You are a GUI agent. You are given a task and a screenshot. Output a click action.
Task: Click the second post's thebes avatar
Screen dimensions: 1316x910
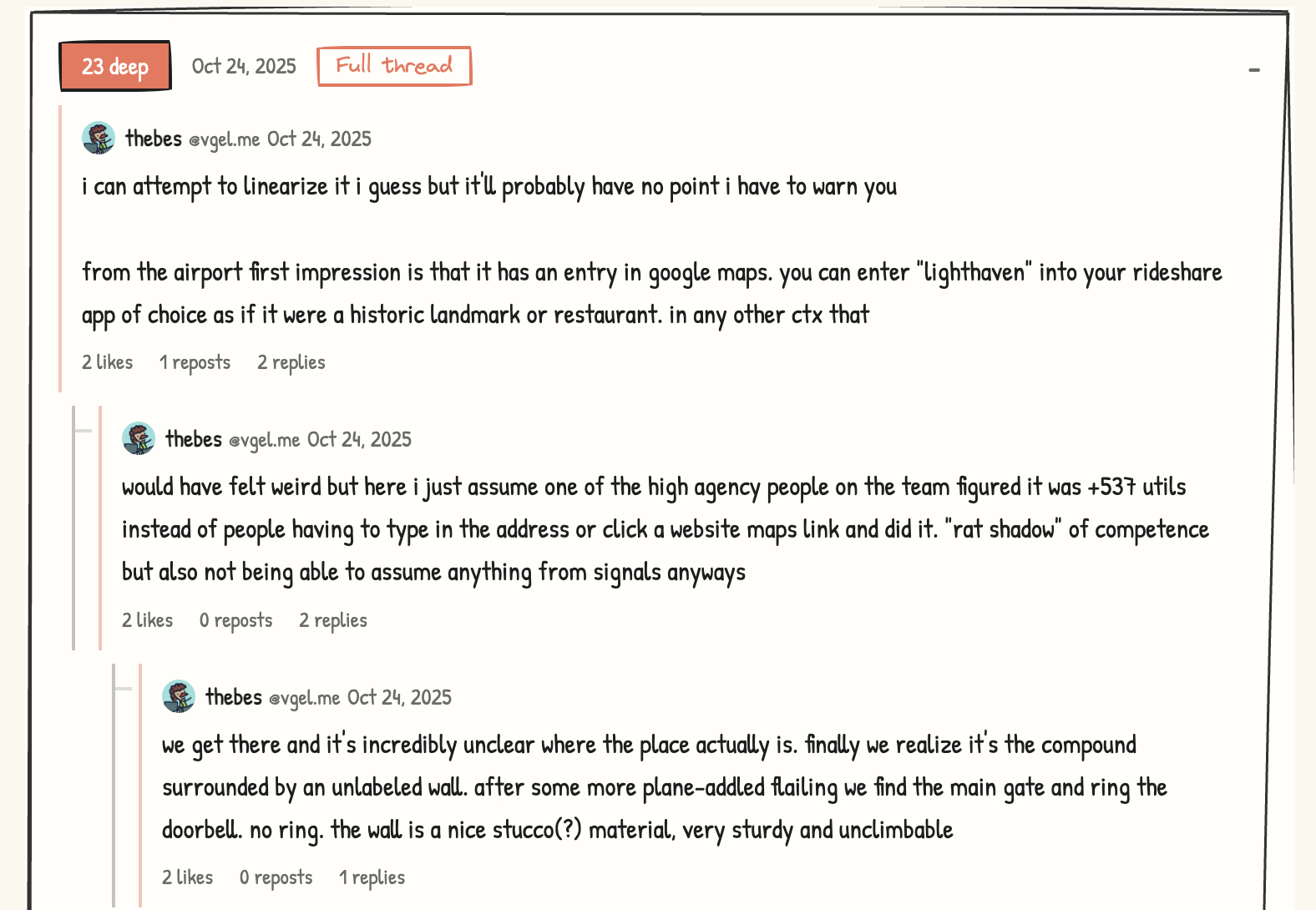click(139, 439)
